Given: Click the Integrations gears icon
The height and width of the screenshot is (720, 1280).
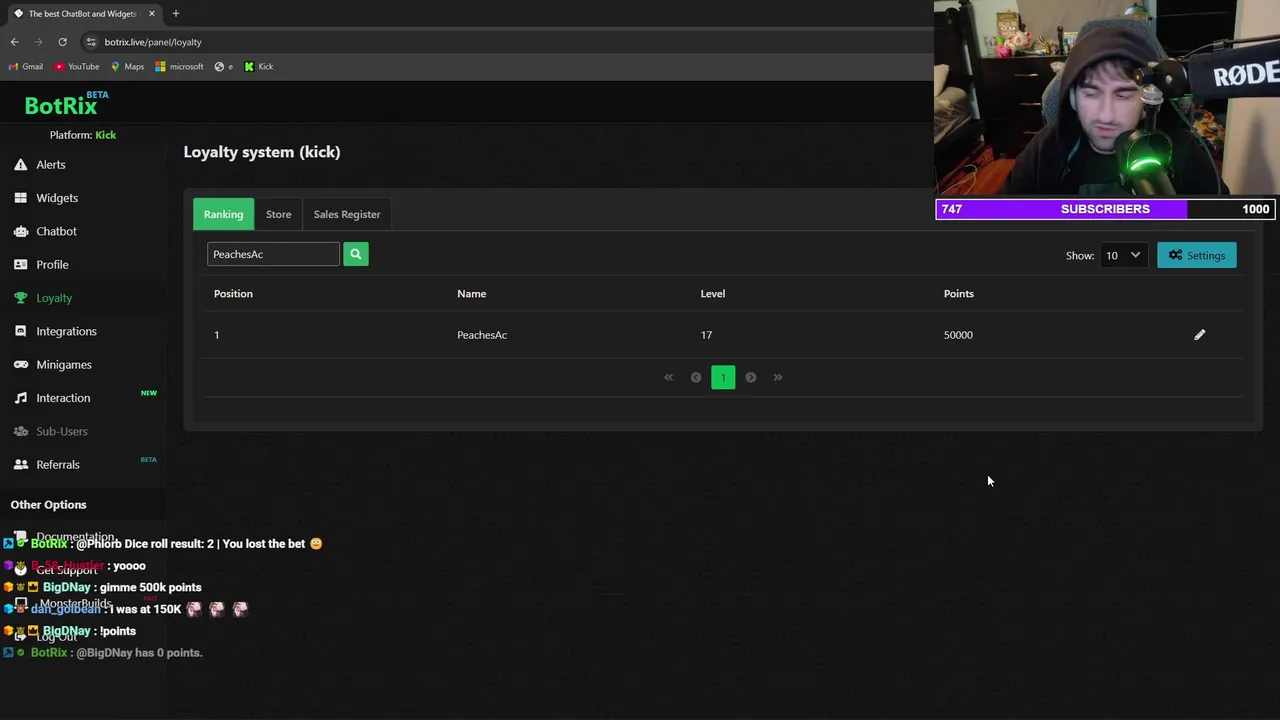Looking at the screenshot, I should (x=20, y=331).
